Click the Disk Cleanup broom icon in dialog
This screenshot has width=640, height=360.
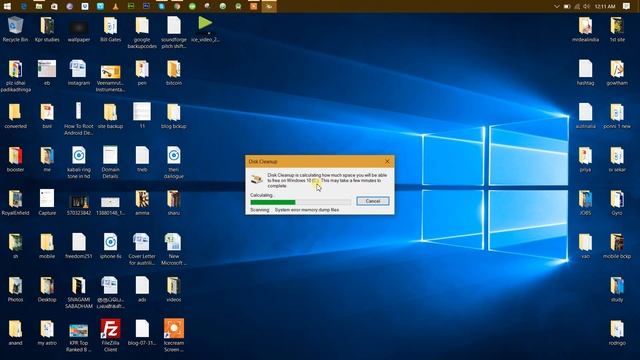click(257, 179)
